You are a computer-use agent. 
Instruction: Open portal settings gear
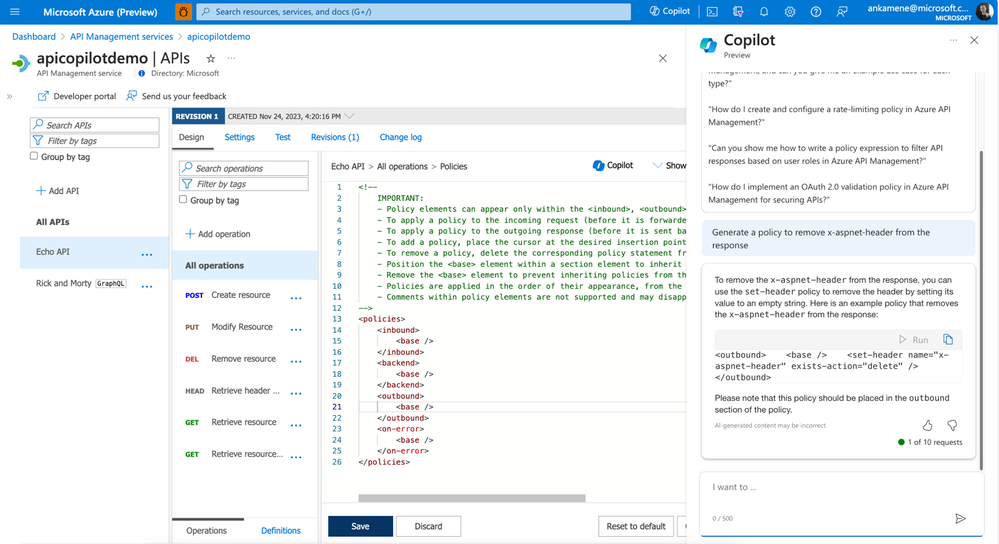(790, 11)
